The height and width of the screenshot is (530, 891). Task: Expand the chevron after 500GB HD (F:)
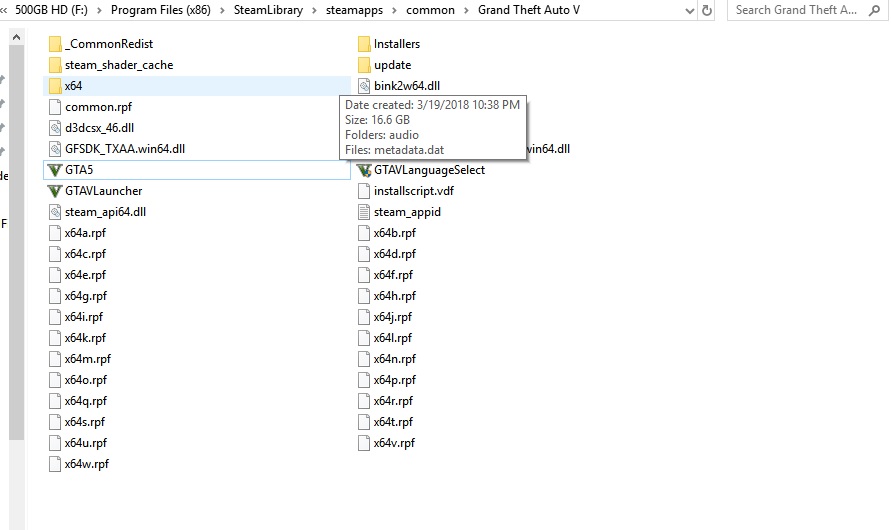tap(99, 10)
